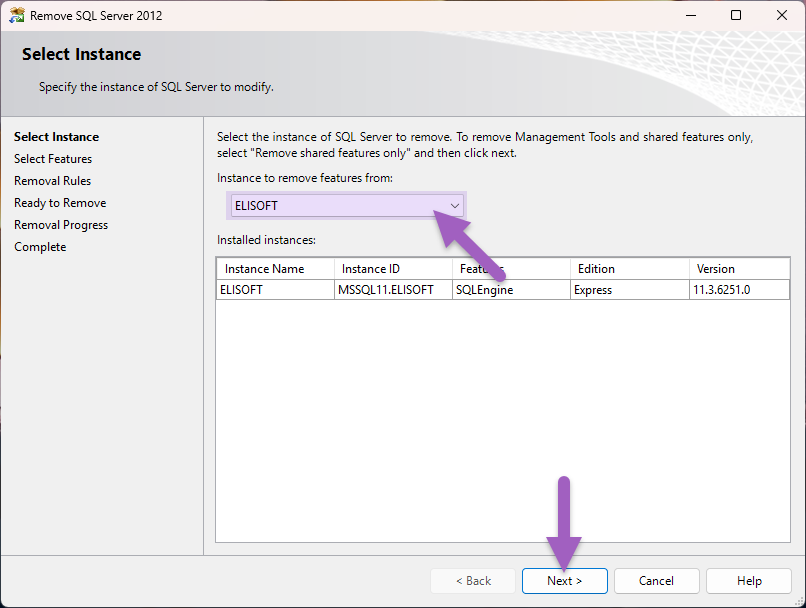
Task: Minimize the Remove SQL Server 2012 window
Action: 691,15
